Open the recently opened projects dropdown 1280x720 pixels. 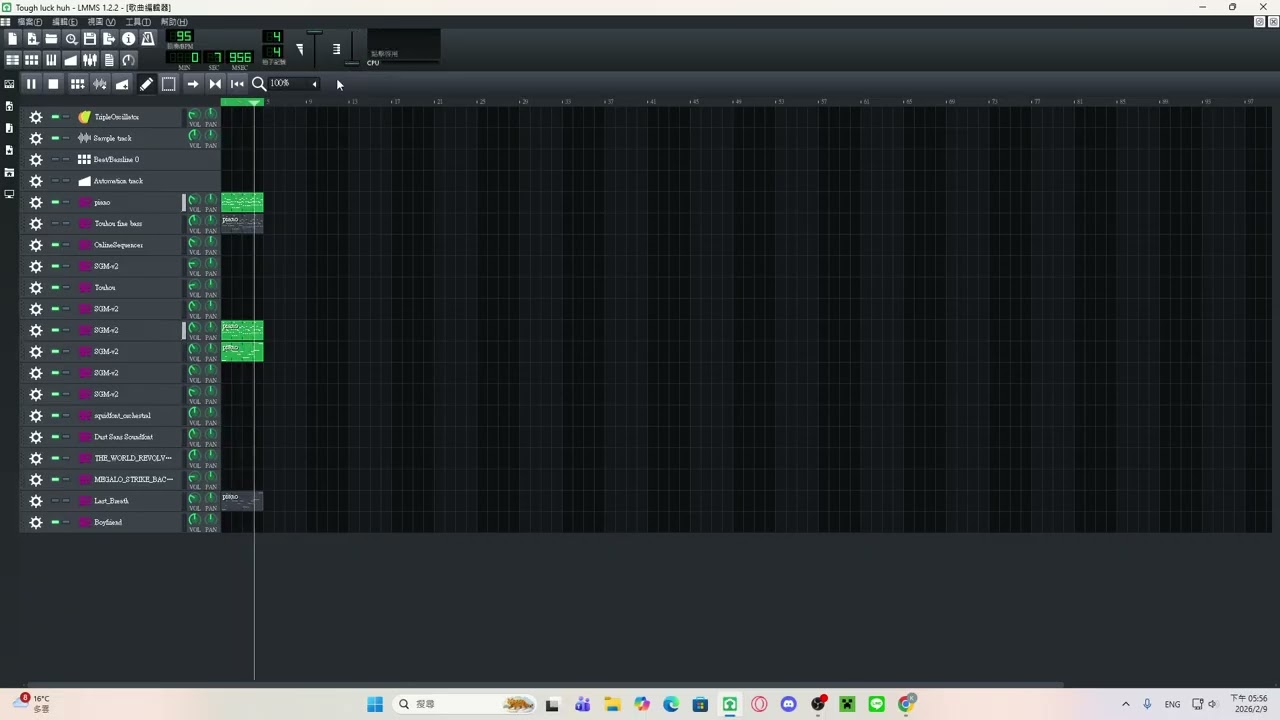click(71, 39)
